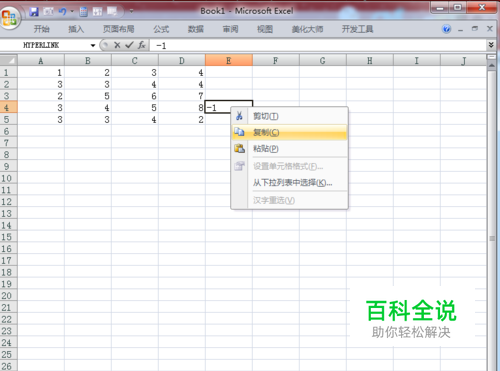This screenshot has height=371, width=500.
Task: Minimize the ribbon workbook window
Action: click(461, 30)
